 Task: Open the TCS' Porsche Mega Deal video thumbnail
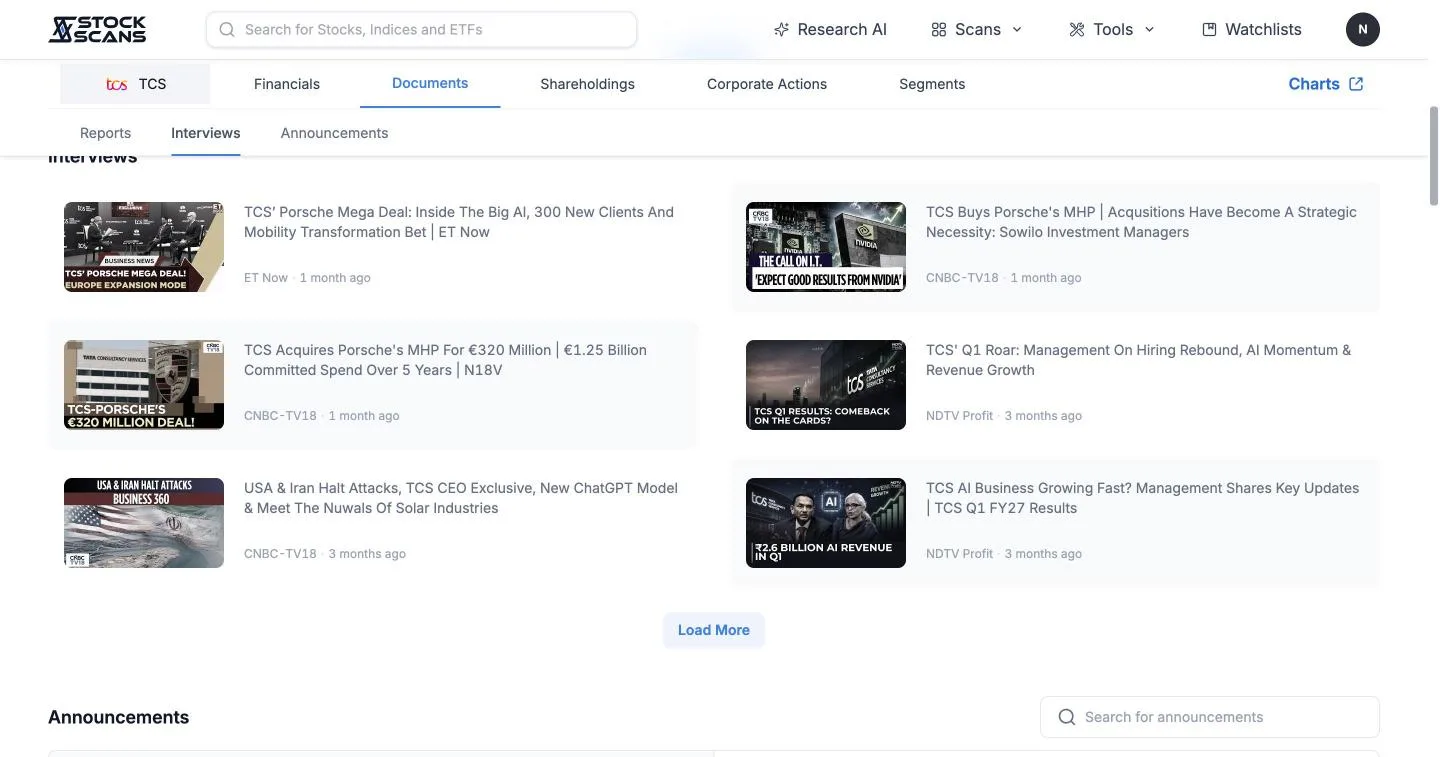click(144, 247)
